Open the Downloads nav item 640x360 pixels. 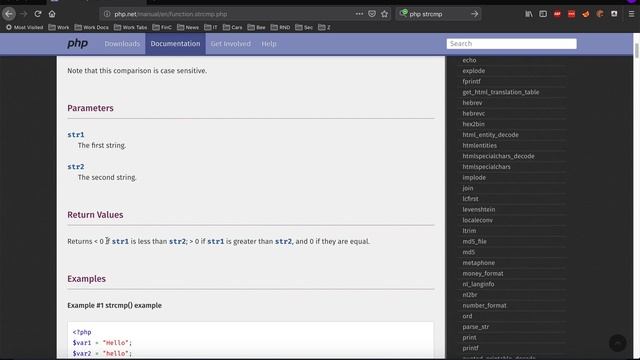coord(122,44)
